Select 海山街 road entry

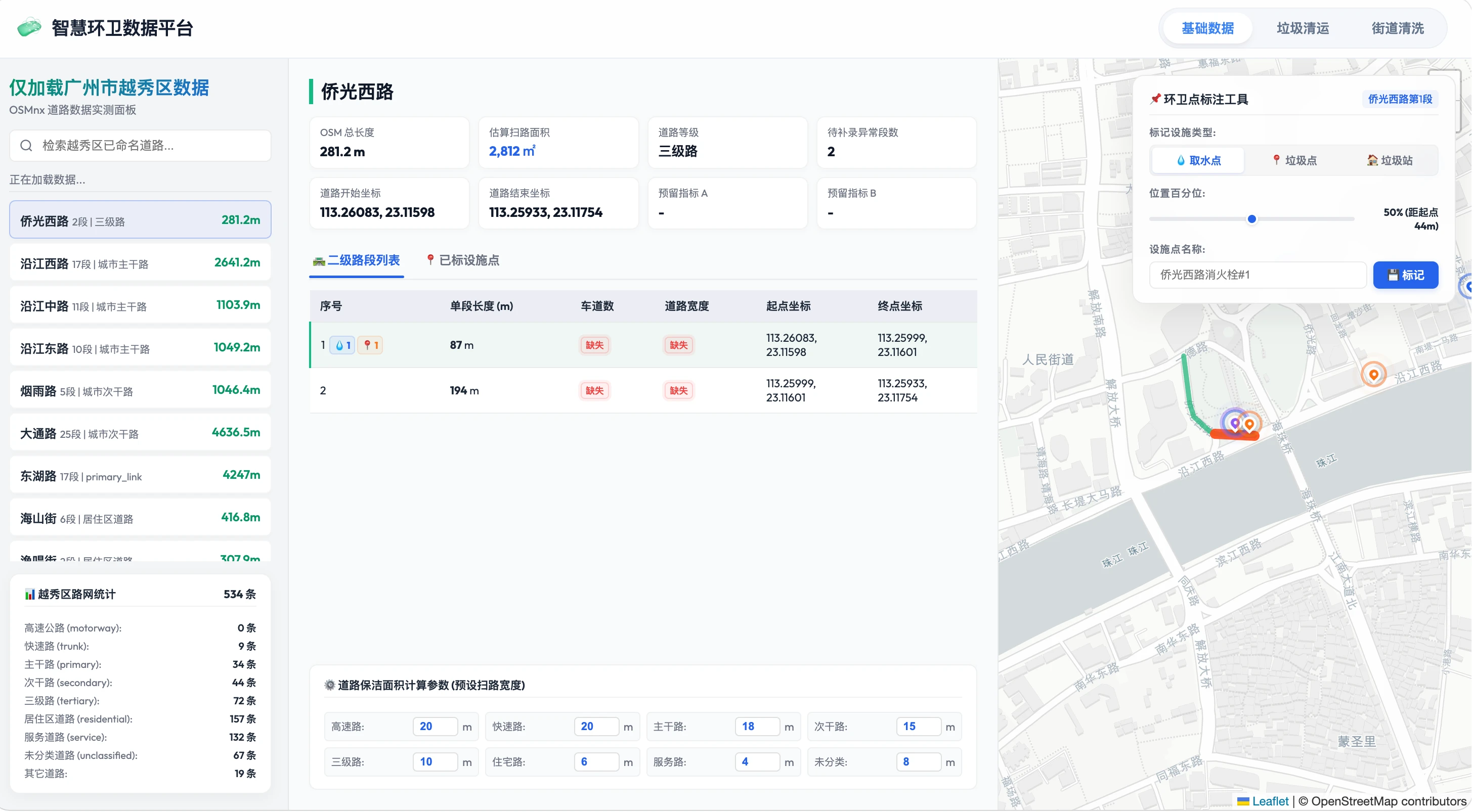point(140,518)
